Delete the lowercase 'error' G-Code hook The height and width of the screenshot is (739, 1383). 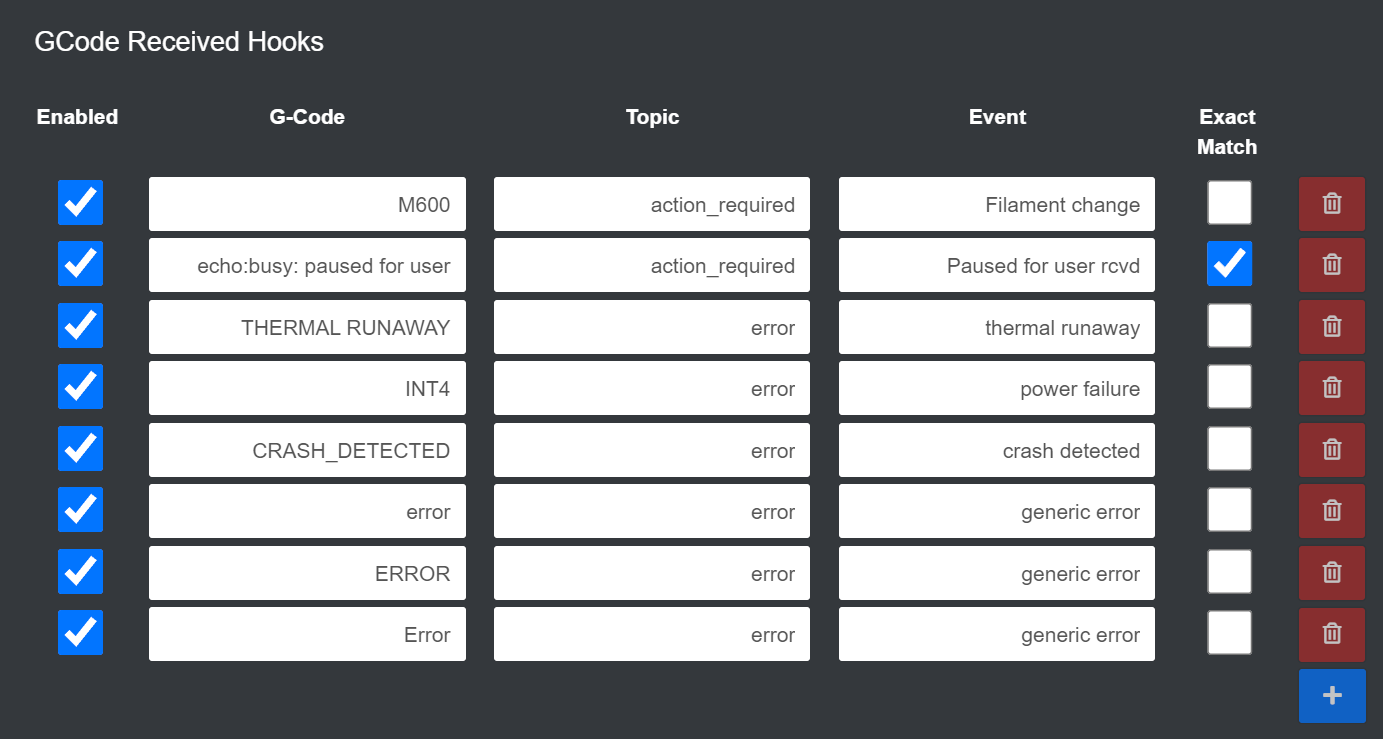point(1331,511)
